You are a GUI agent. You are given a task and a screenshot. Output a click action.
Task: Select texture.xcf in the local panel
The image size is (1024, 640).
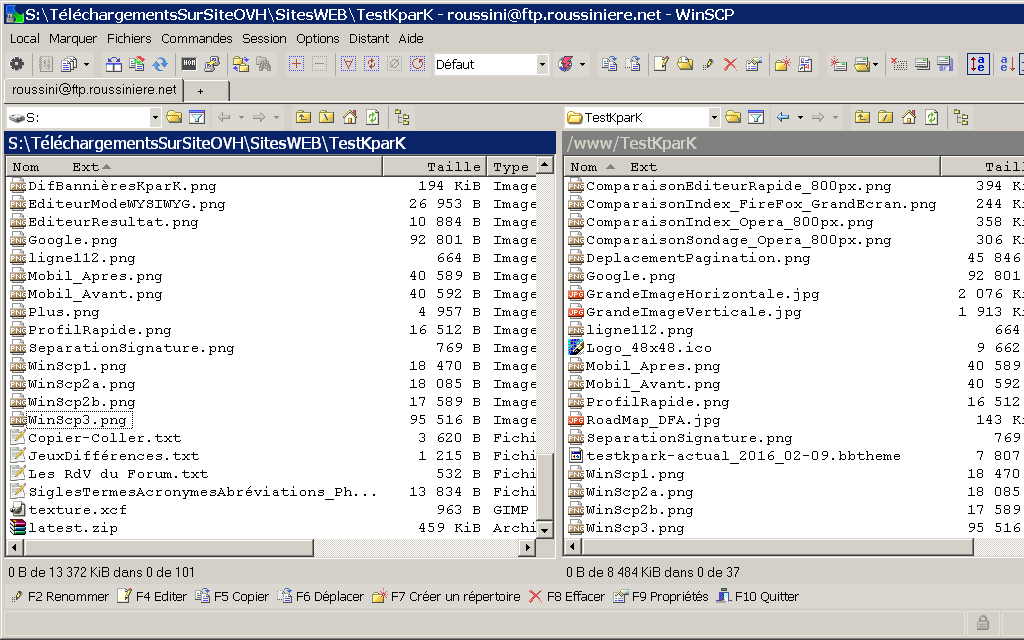tap(63, 510)
